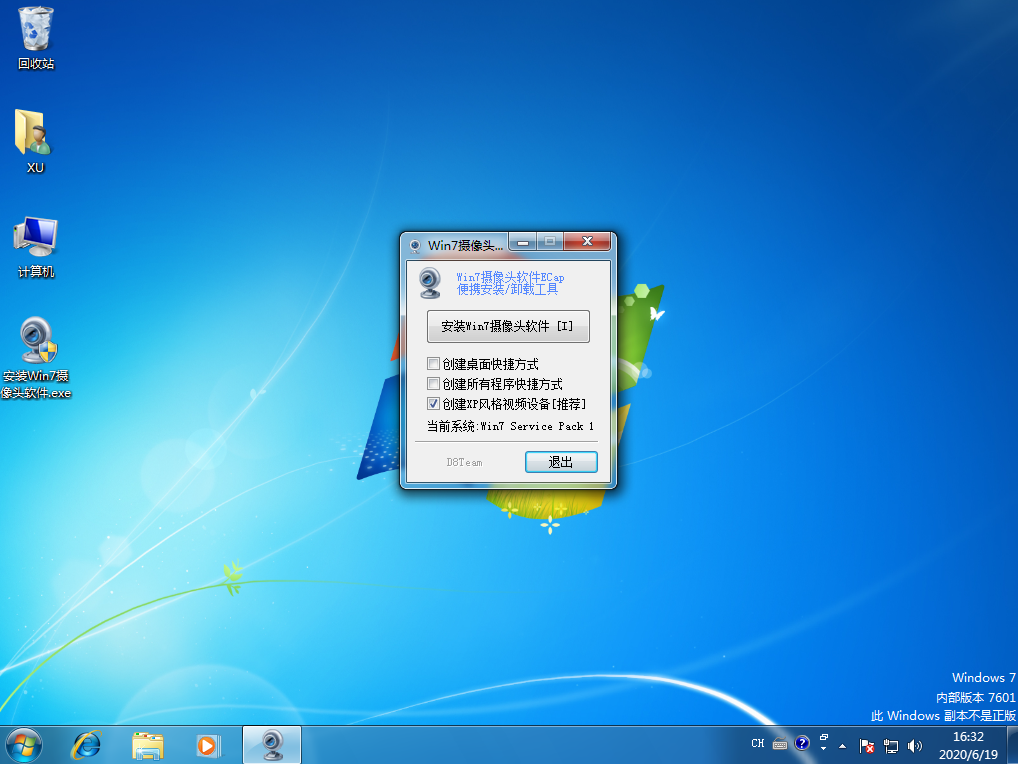
Task: Click the Show desktop button
Action: pos(1012,745)
